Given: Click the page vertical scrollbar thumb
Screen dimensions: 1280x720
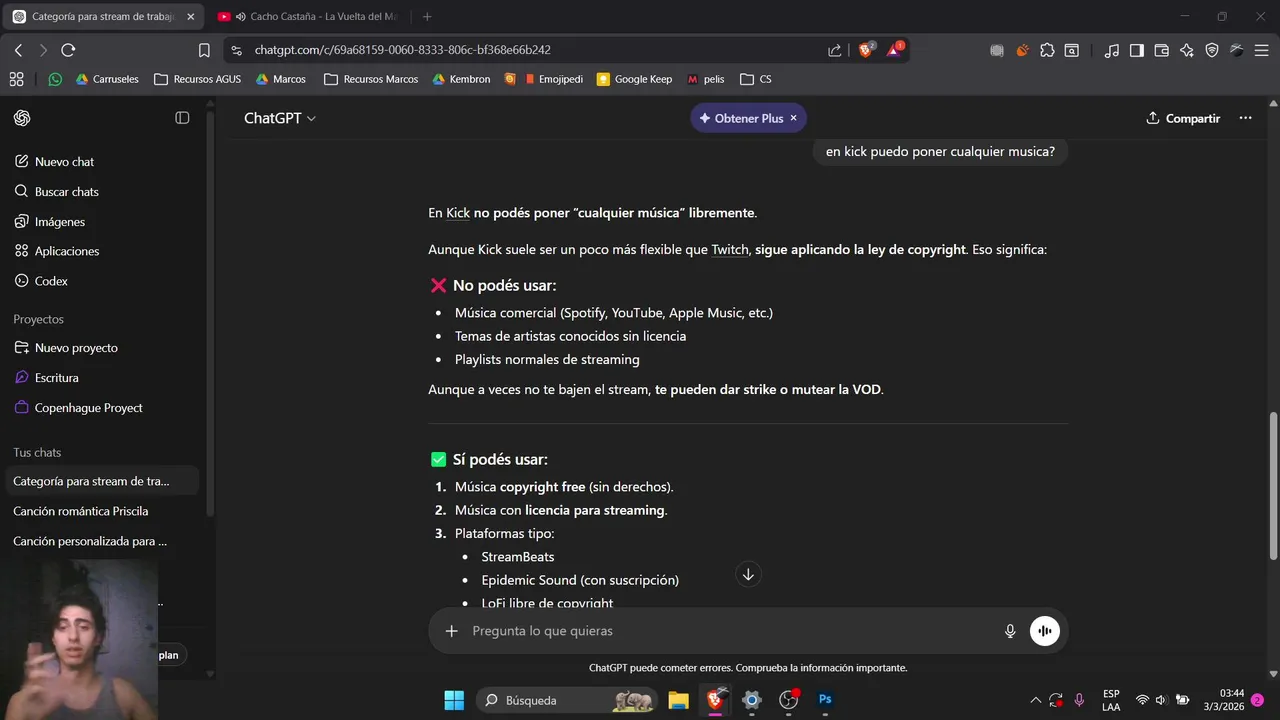Looking at the screenshot, I should (1274, 486).
